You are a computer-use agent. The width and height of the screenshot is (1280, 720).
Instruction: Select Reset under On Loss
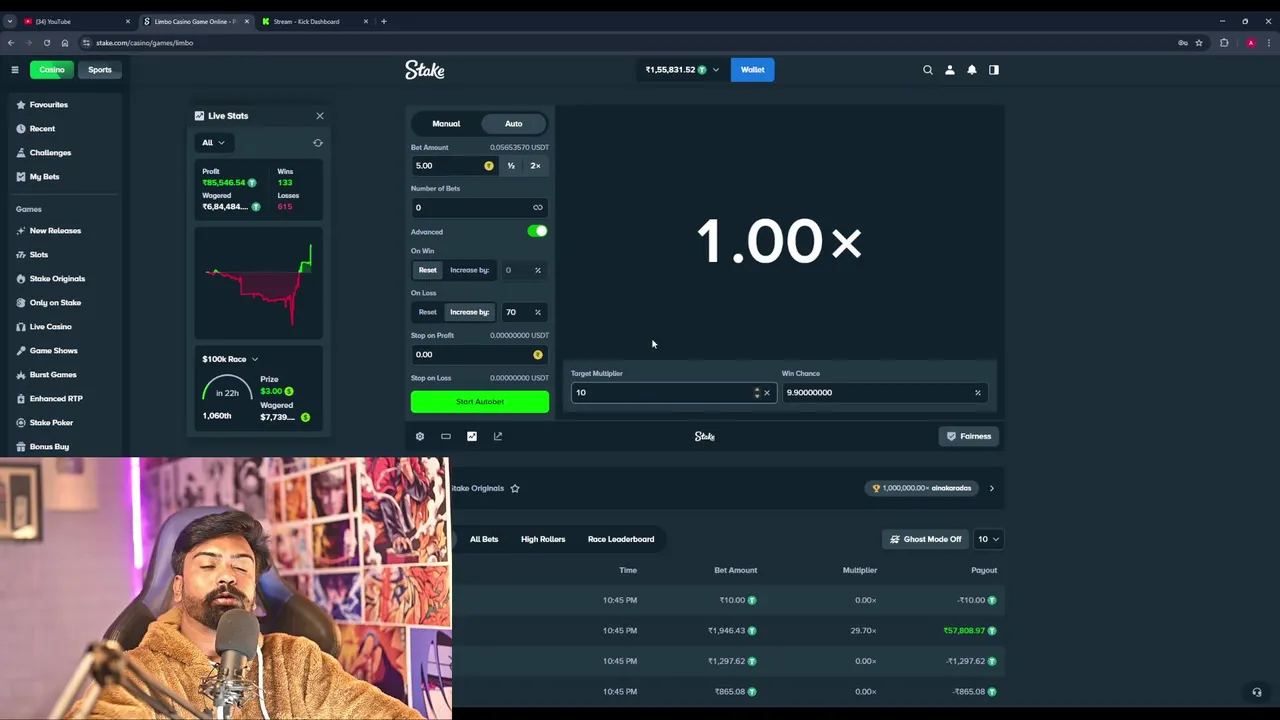428,312
